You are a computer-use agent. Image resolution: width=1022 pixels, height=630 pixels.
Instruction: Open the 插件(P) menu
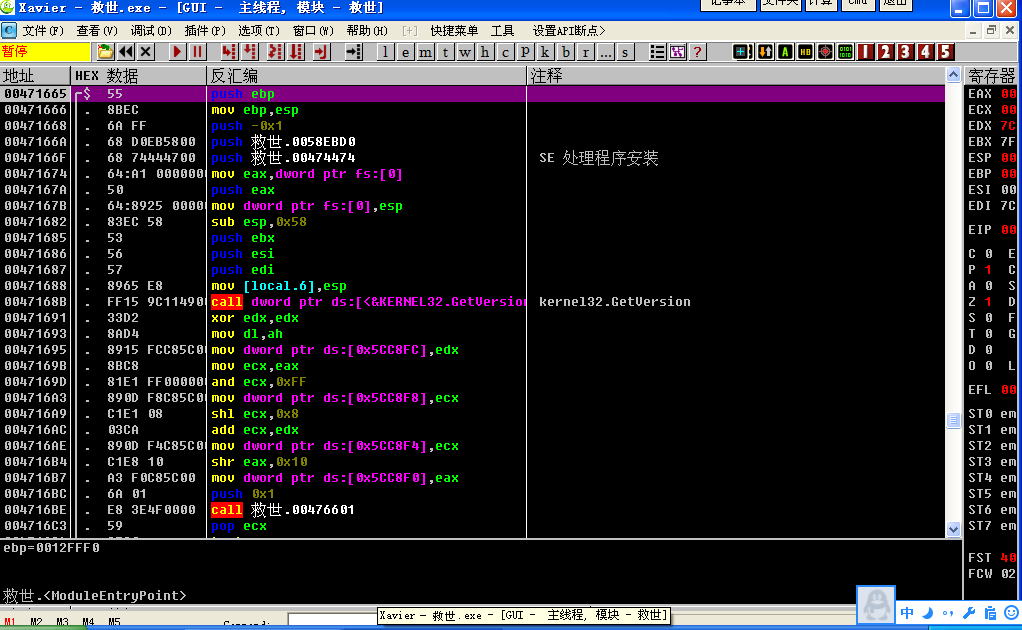pyautogui.click(x=205, y=31)
